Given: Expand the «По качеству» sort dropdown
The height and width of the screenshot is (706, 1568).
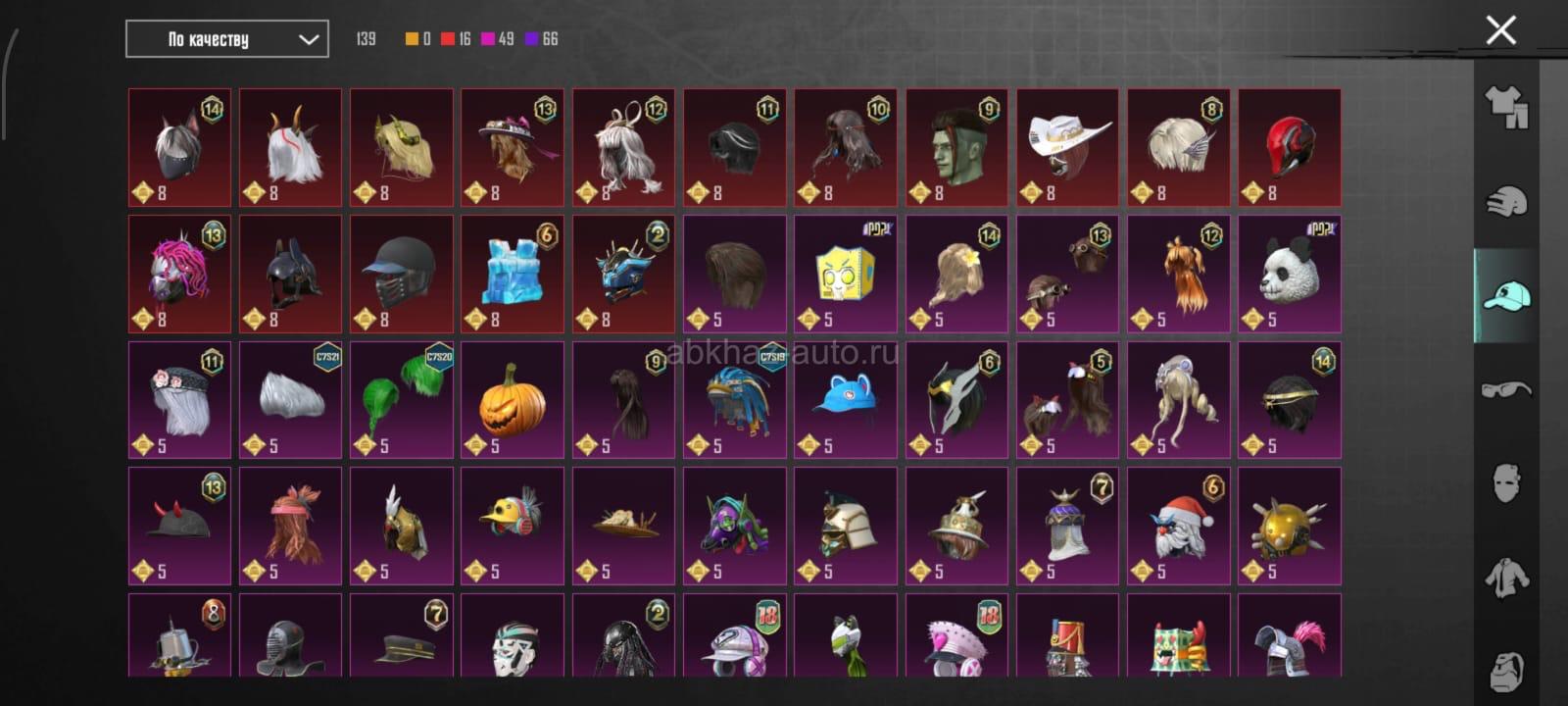Looking at the screenshot, I should (x=227, y=39).
